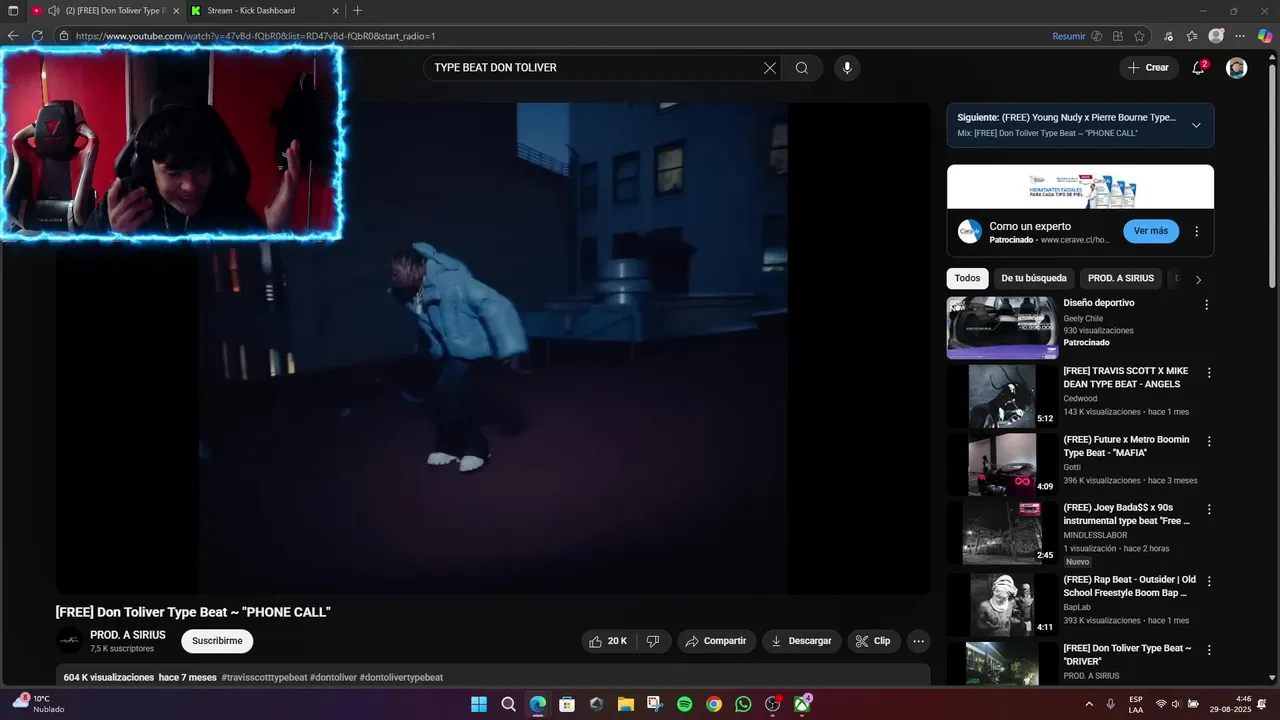Open Spotify from the taskbar
1280x720 pixels.
(x=684, y=704)
